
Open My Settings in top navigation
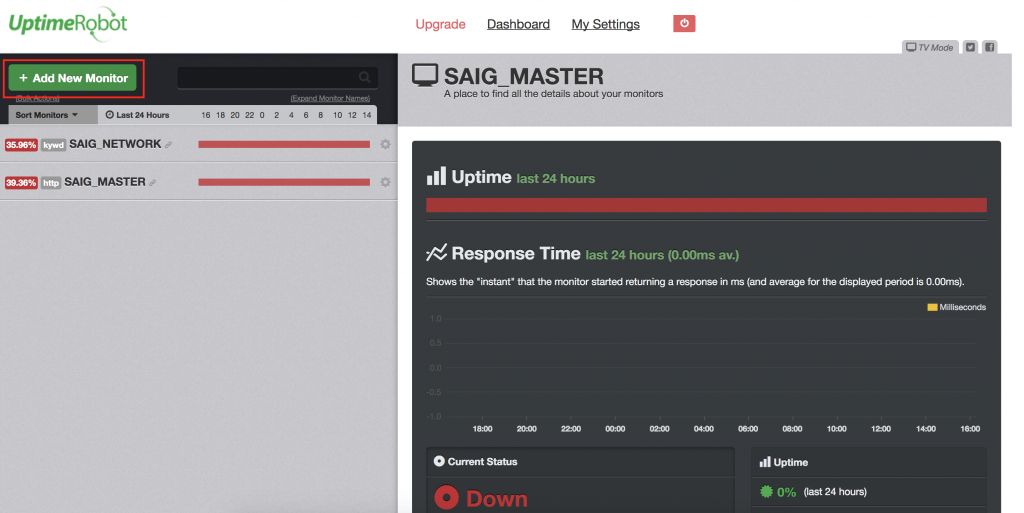pyautogui.click(x=605, y=24)
